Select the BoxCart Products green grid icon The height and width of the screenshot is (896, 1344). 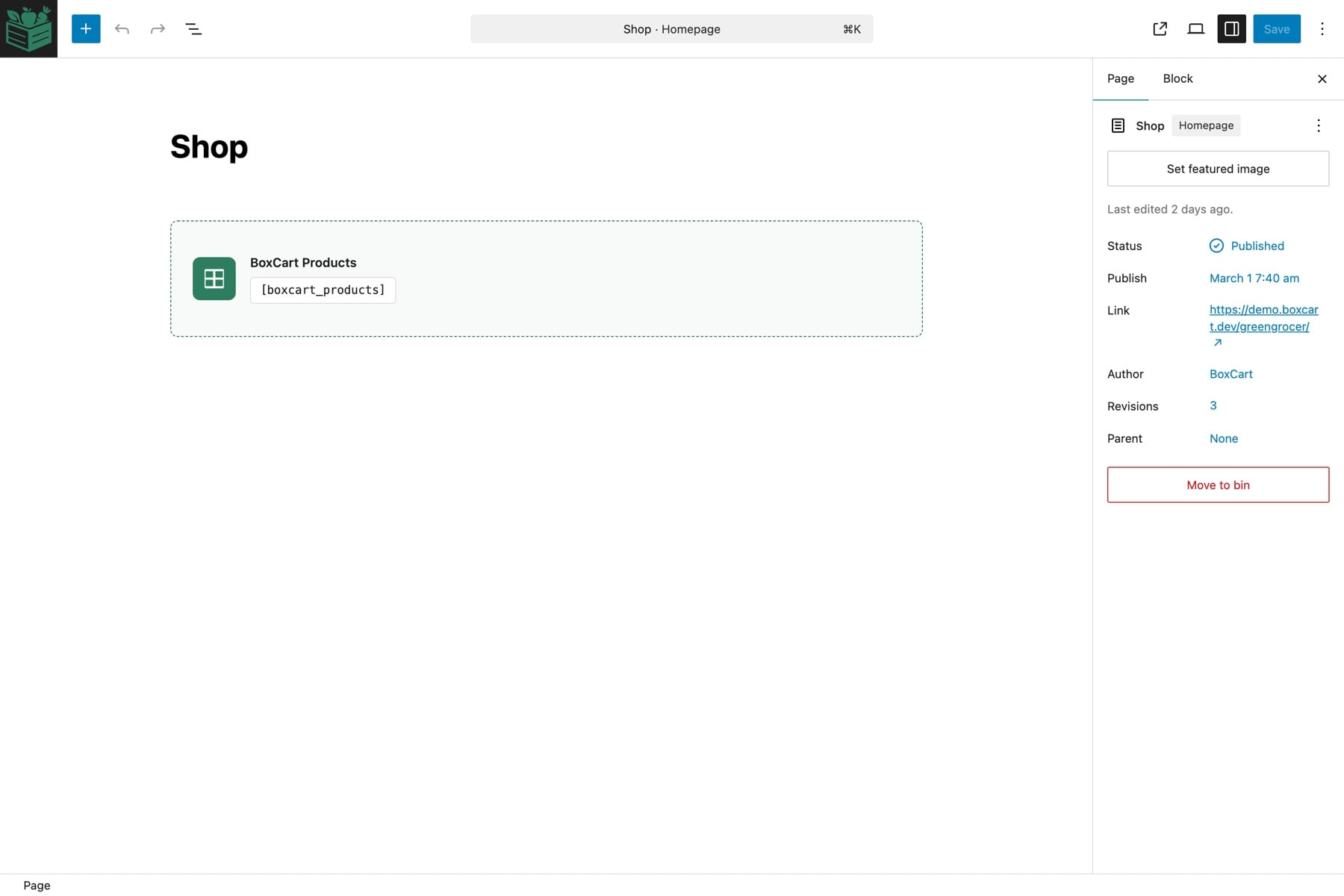coord(214,279)
